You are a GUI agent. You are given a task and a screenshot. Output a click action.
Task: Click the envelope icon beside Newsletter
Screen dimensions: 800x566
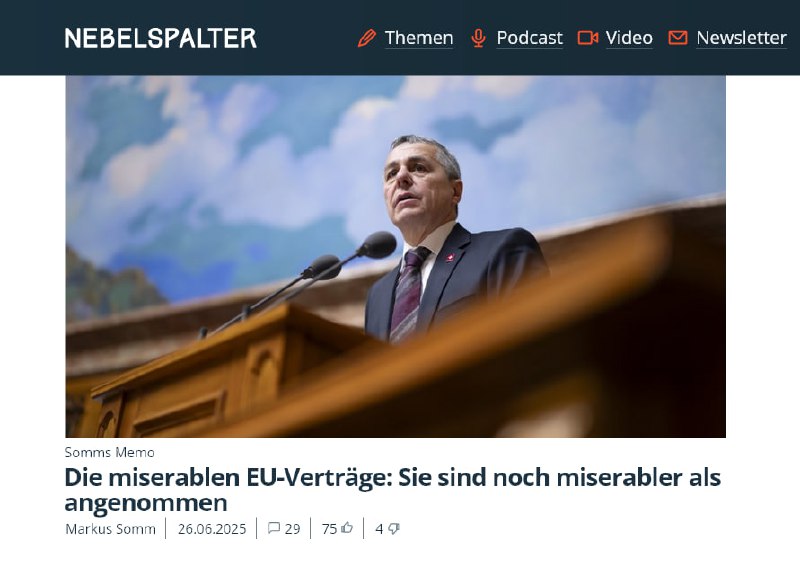coord(678,38)
